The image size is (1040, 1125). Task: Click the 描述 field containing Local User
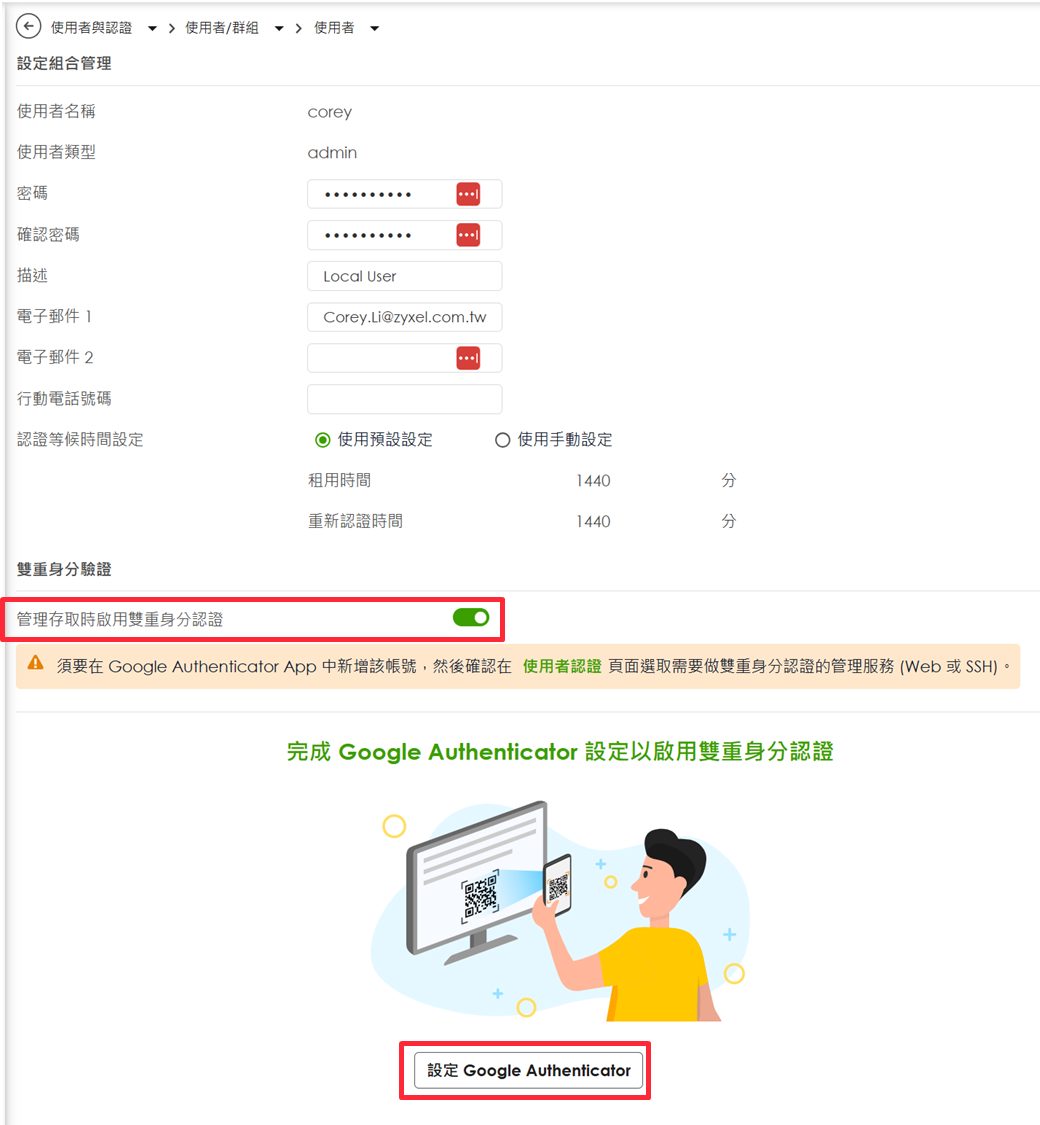point(405,276)
